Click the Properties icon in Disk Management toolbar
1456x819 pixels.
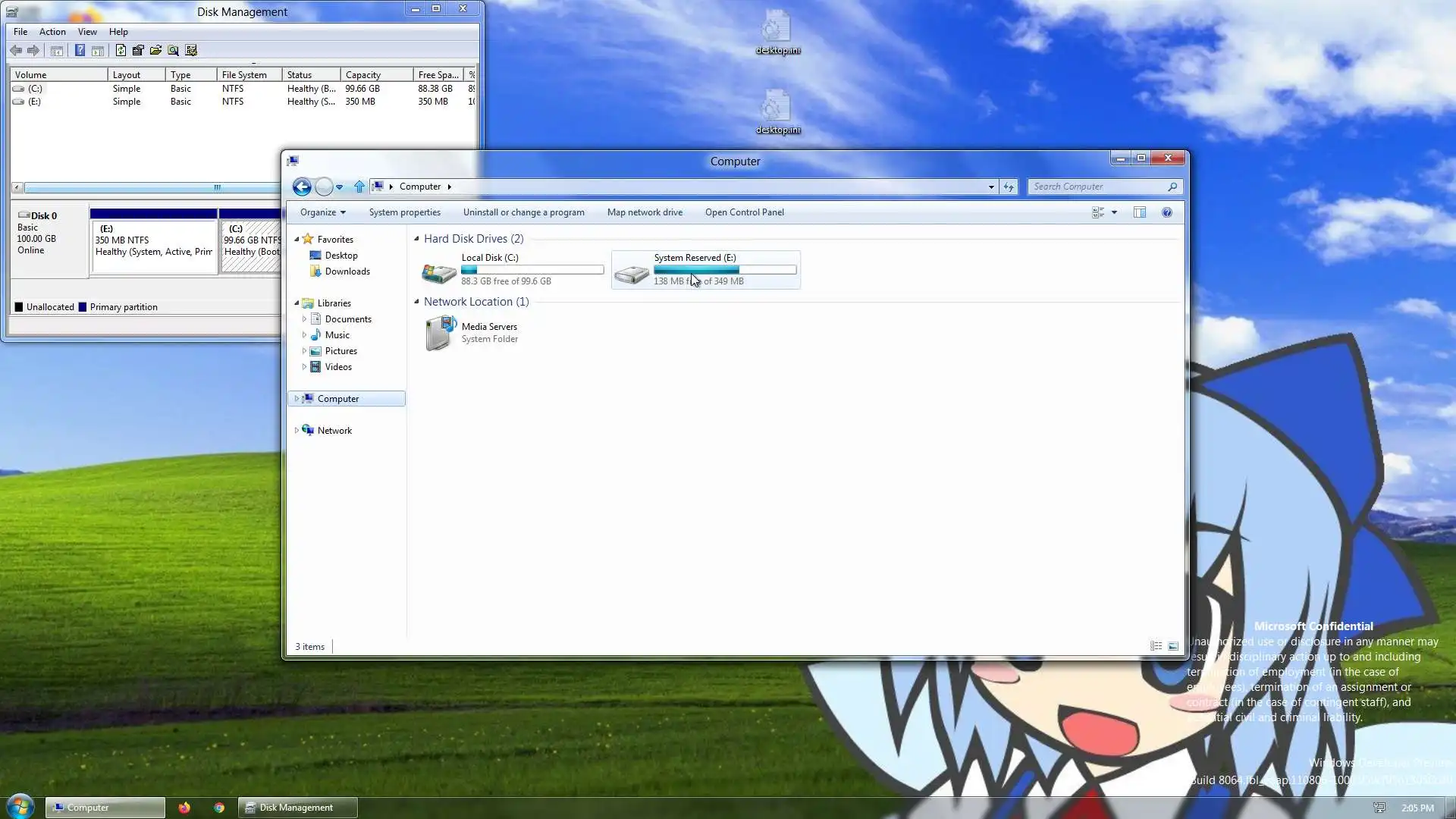[x=138, y=51]
